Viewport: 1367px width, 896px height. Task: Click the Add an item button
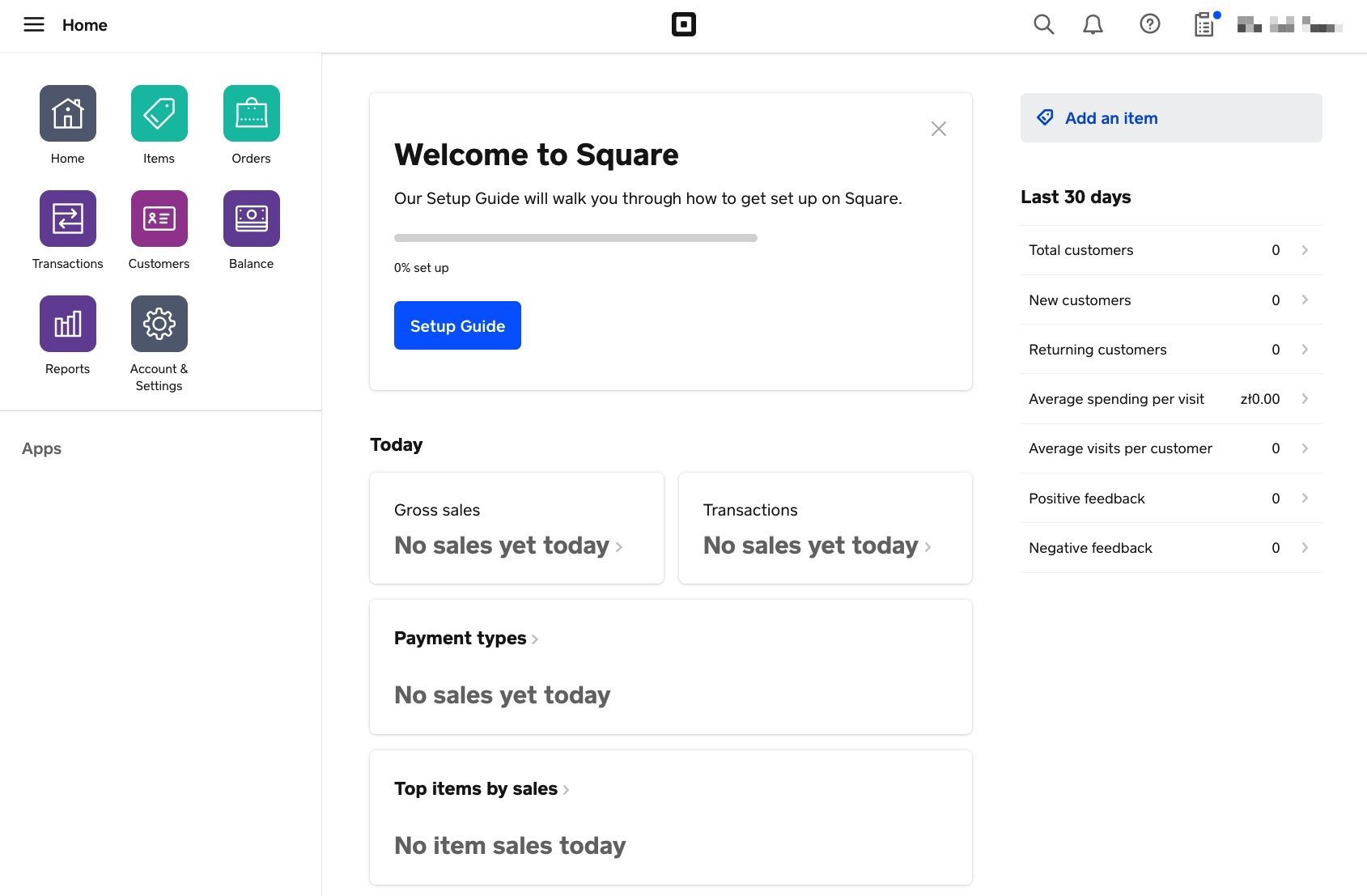pyautogui.click(x=1171, y=118)
